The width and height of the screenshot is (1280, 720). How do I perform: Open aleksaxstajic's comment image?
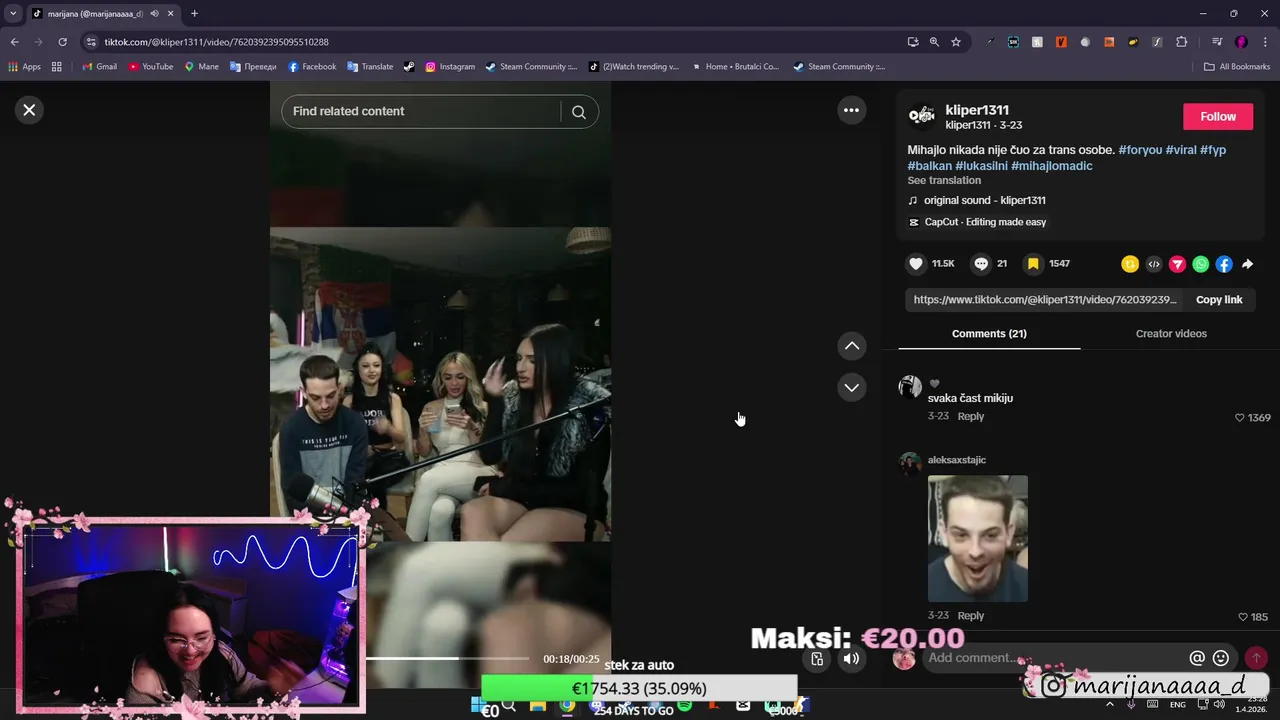[x=978, y=539]
